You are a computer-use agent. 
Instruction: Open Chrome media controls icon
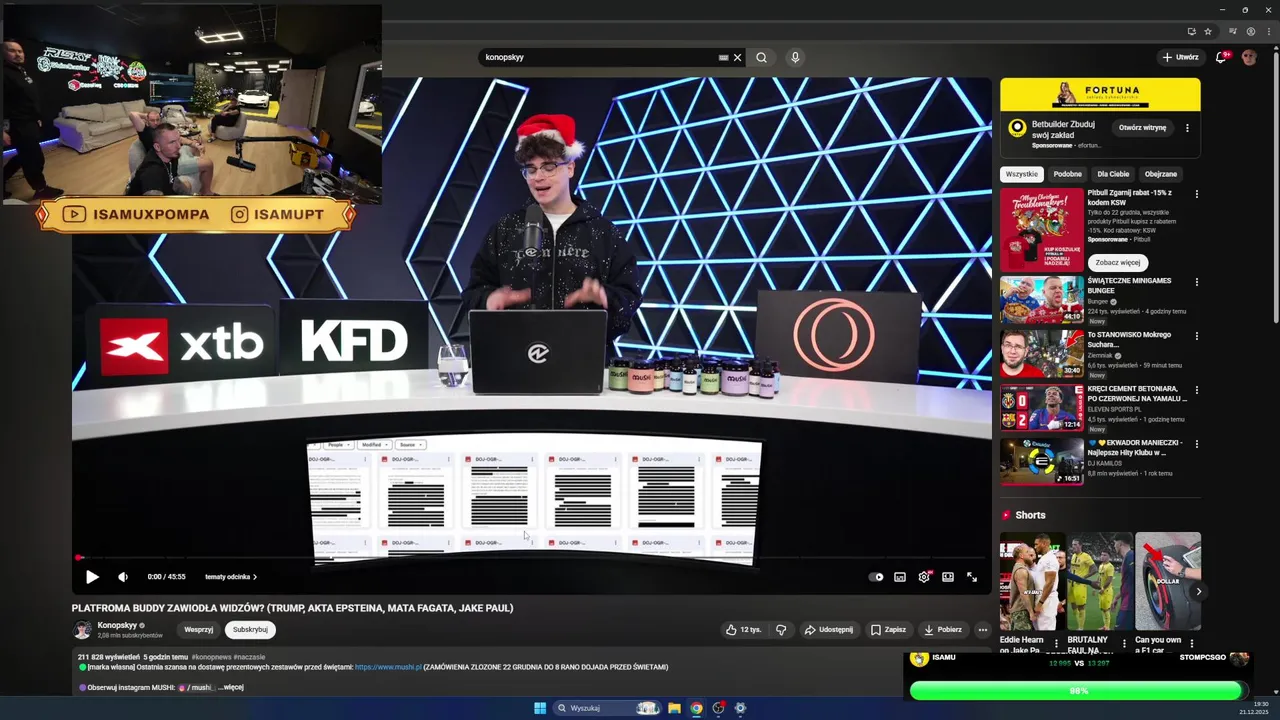(x=1233, y=31)
